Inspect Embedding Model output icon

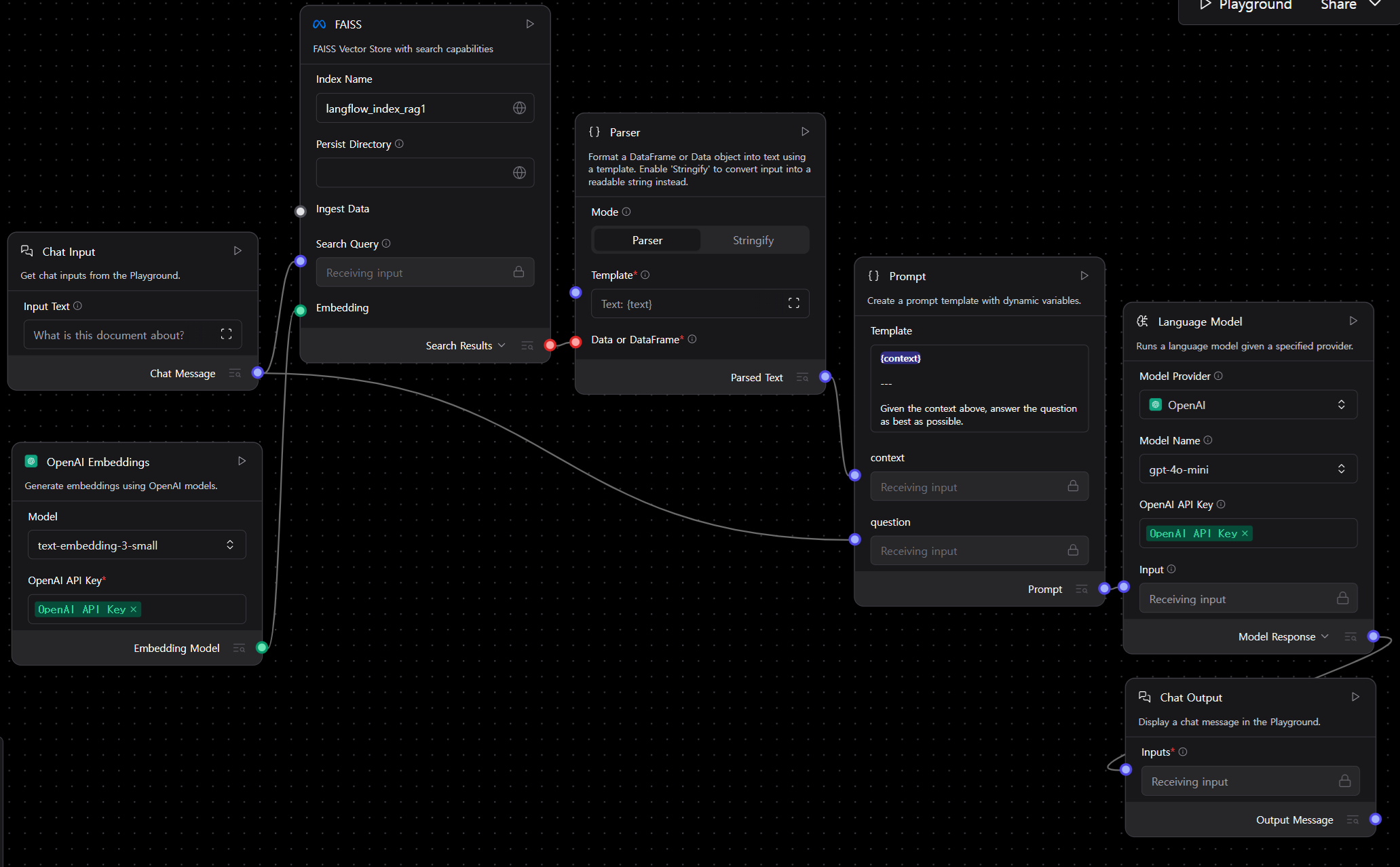pos(239,649)
